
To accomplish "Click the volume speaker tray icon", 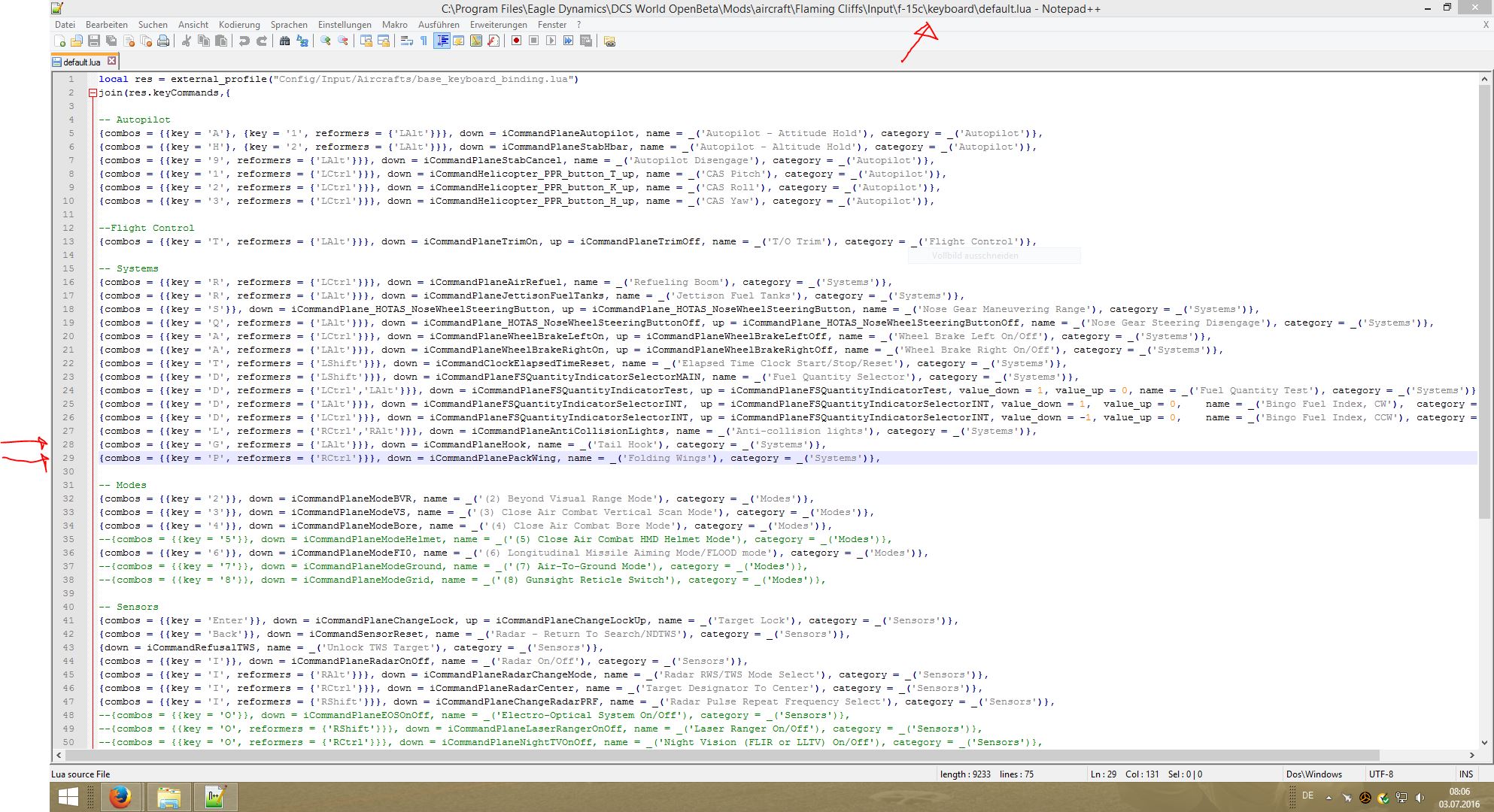I will tap(1420, 797).
